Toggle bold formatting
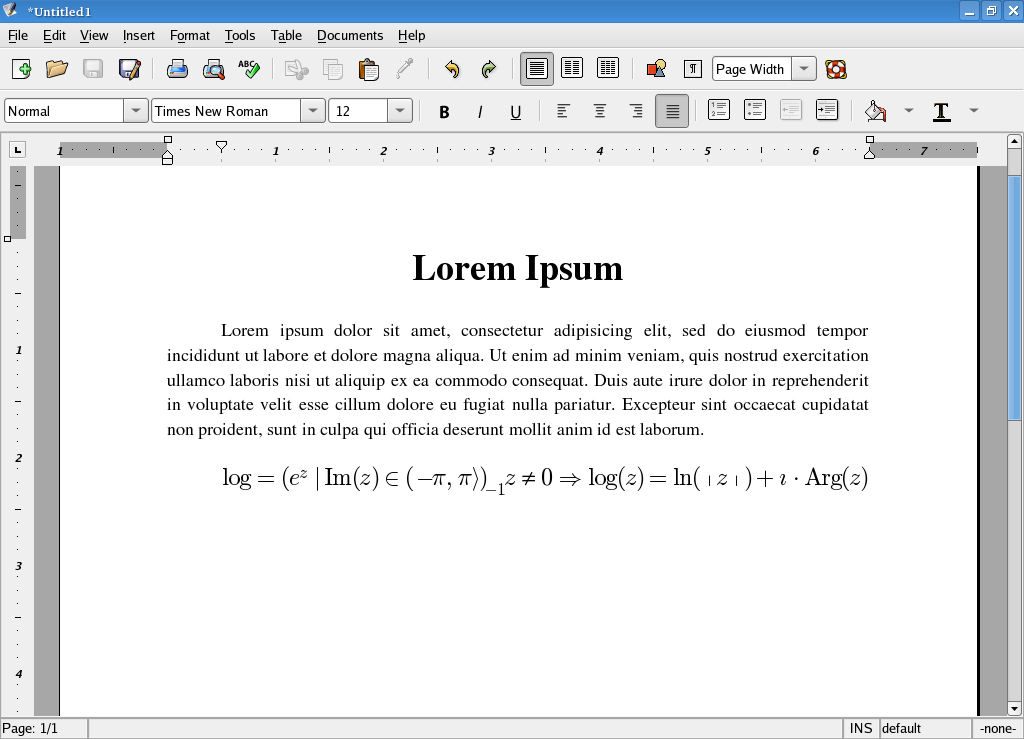The height and width of the screenshot is (739, 1024). pyautogui.click(x=444, y=111)
